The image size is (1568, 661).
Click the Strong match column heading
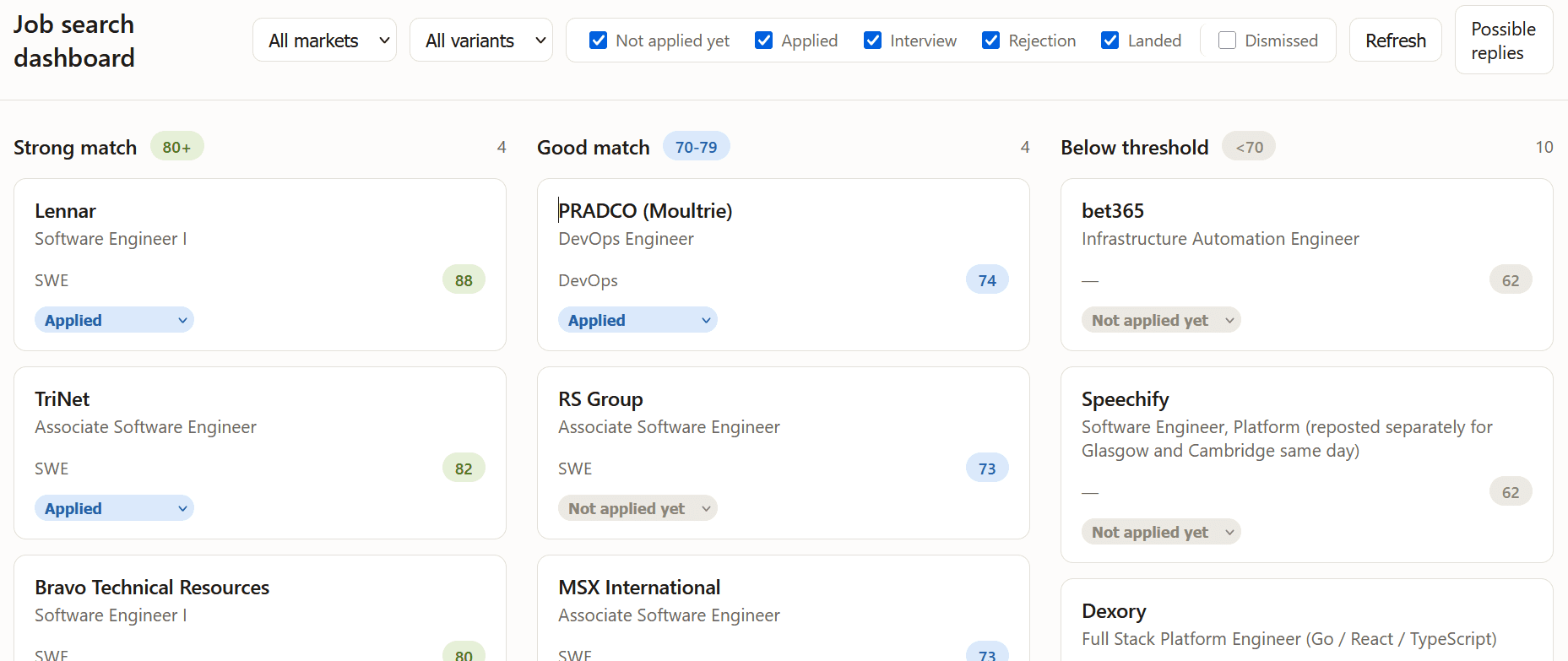(75, 148)
